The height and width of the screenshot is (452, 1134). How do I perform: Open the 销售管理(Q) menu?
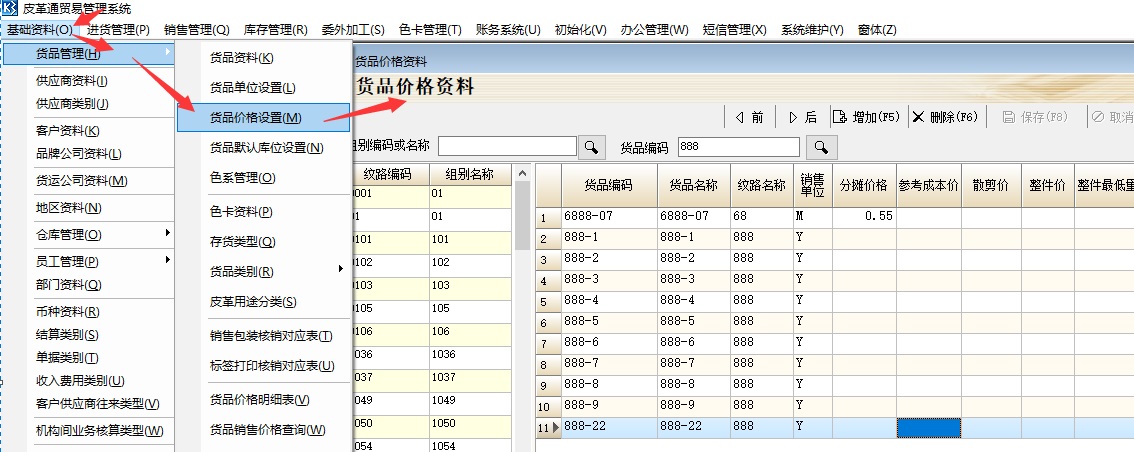197,30
